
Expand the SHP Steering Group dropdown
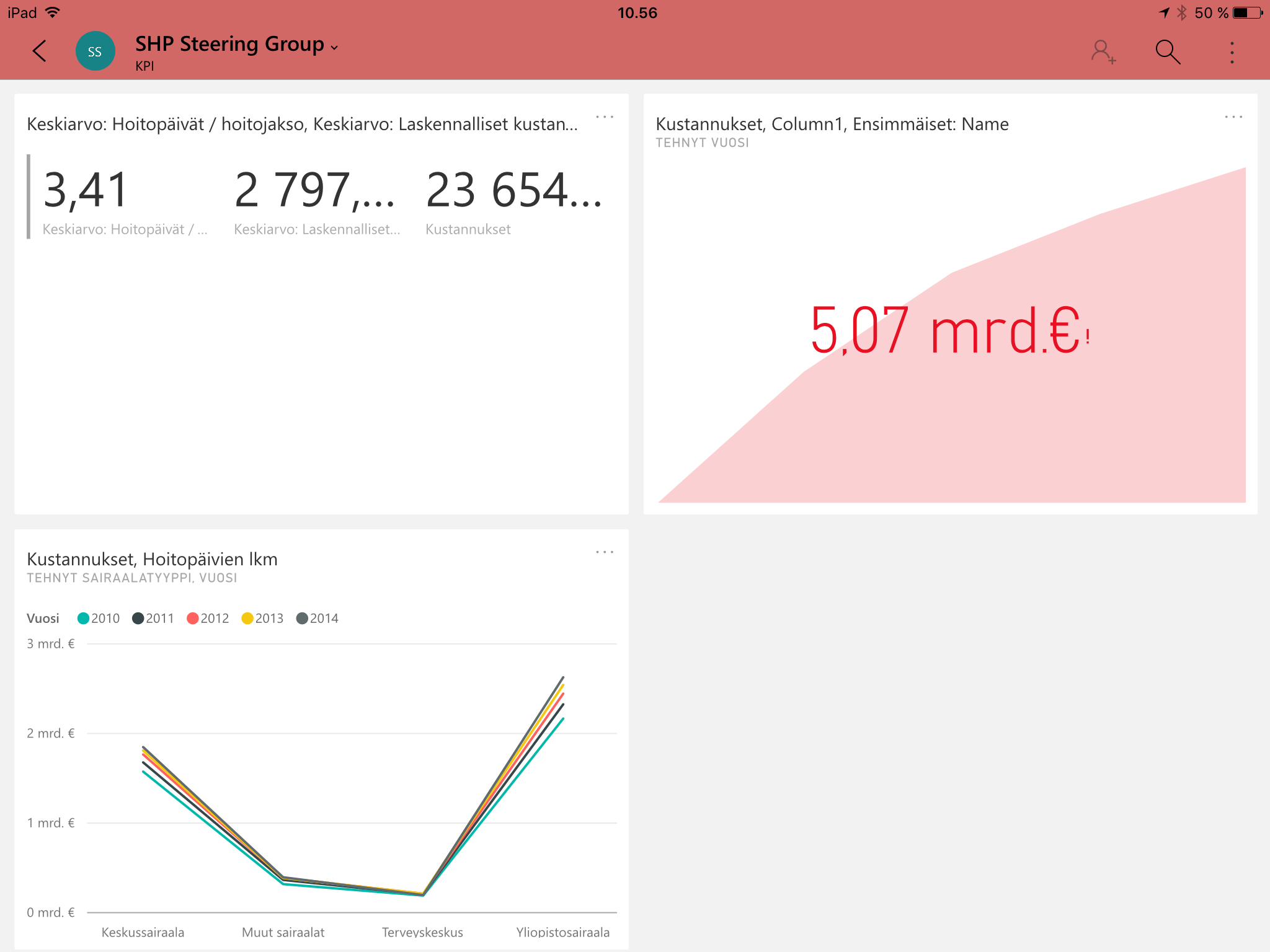pos(334,47)
